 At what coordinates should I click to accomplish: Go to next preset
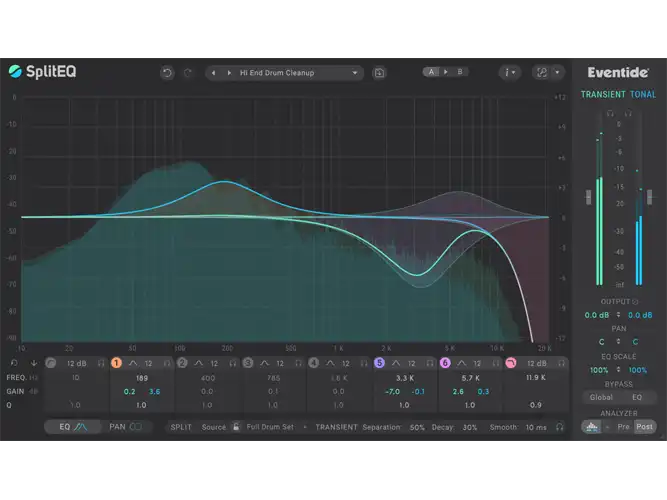[x=229, y=73]
